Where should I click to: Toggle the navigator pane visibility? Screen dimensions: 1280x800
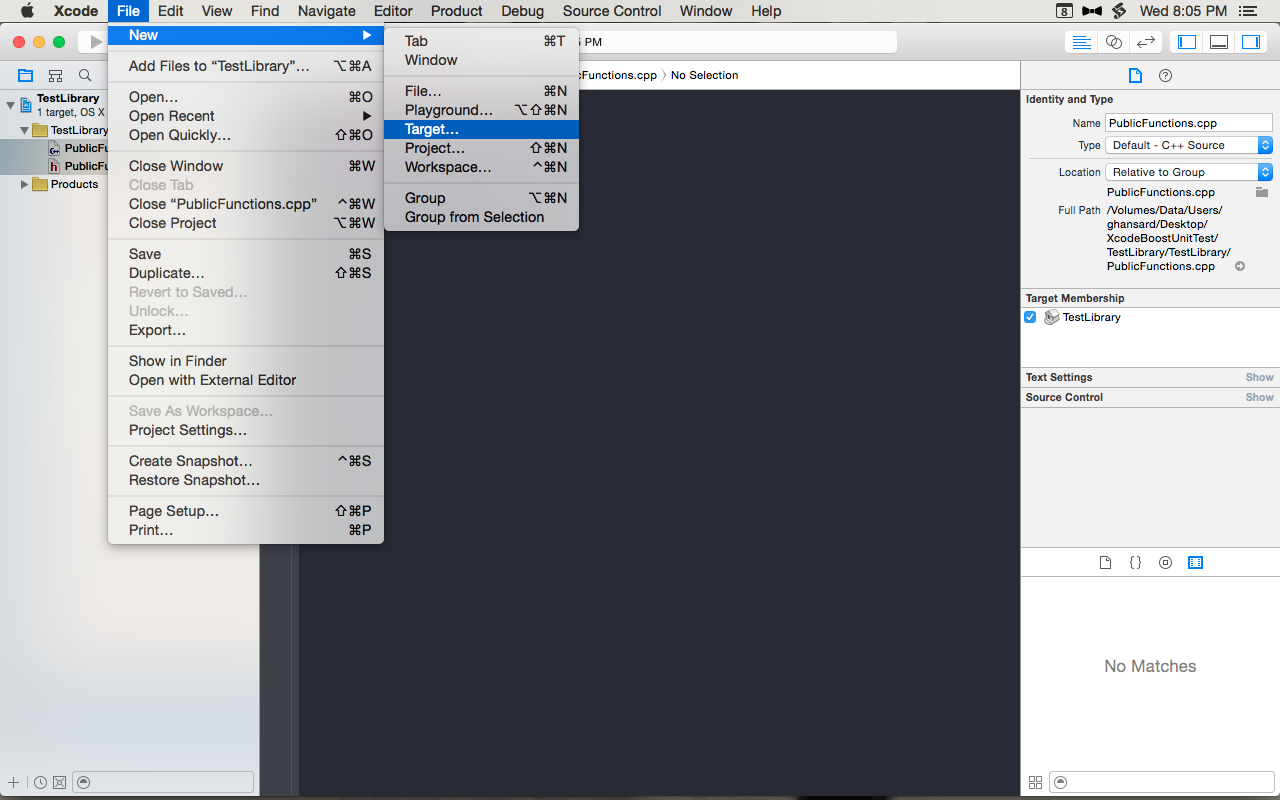pyautogui.click(x=1187, y=42)
